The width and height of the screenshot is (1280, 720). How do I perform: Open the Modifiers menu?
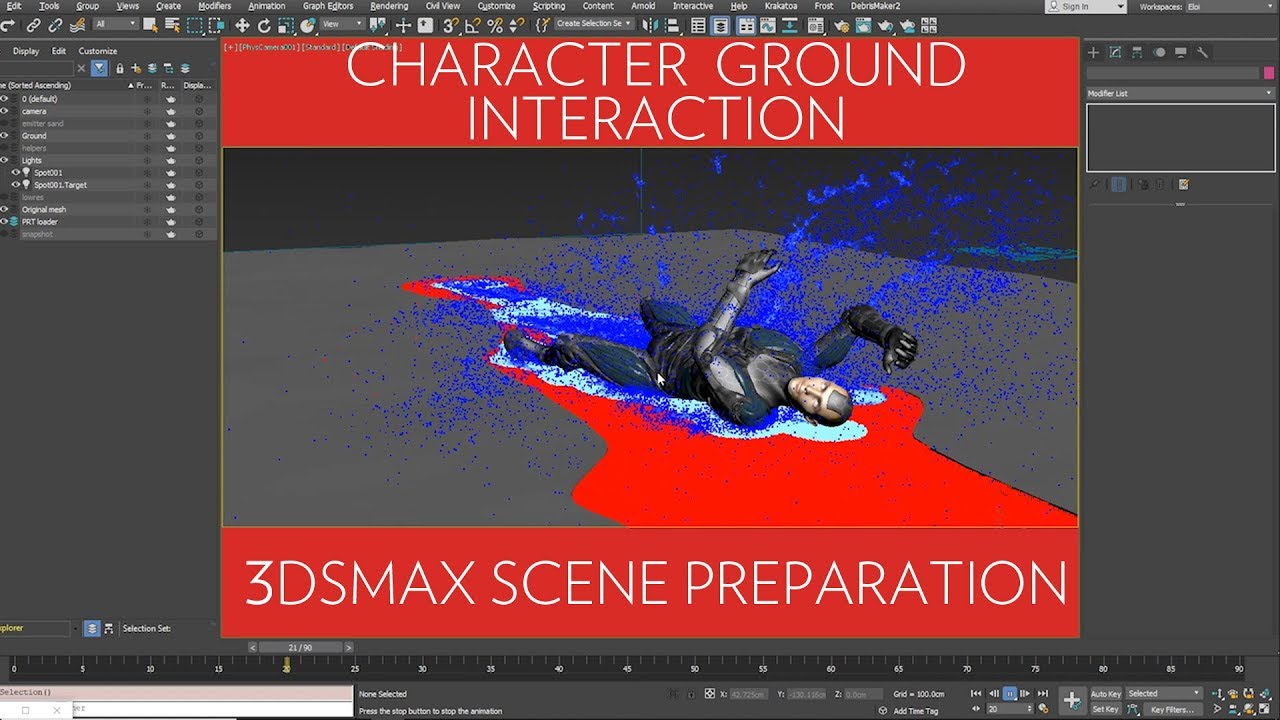214,6
